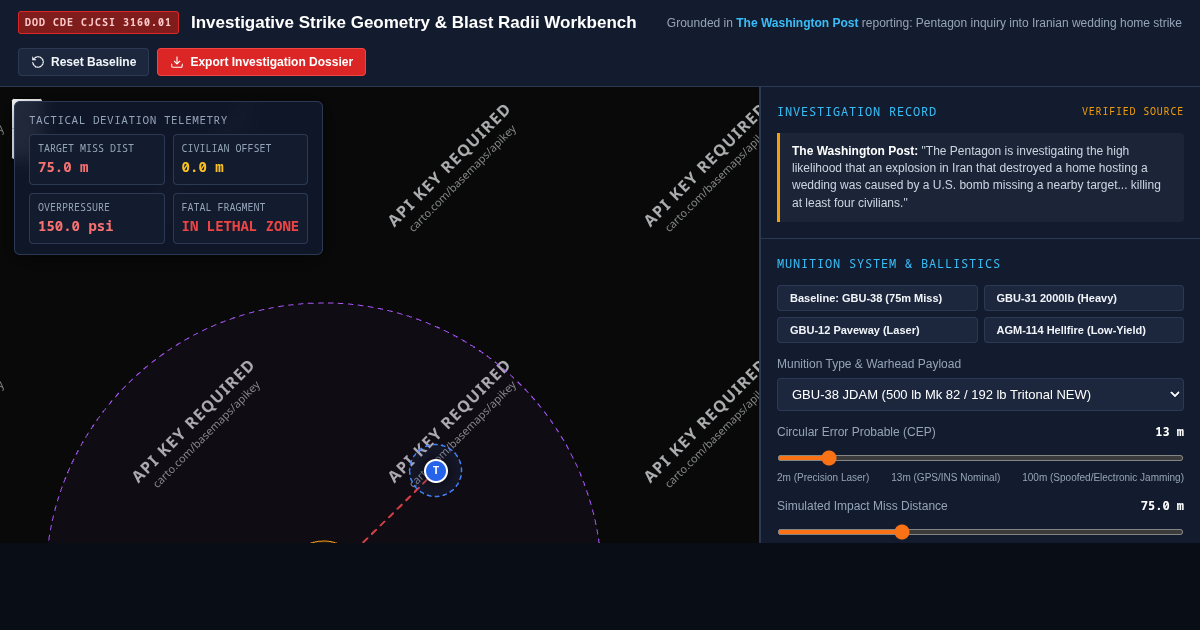The width and height of the screenshot is (1200, 630).
Task: Click 100m (Spoofed/Electronic Jamming) label
Action: click(1103, 478)
